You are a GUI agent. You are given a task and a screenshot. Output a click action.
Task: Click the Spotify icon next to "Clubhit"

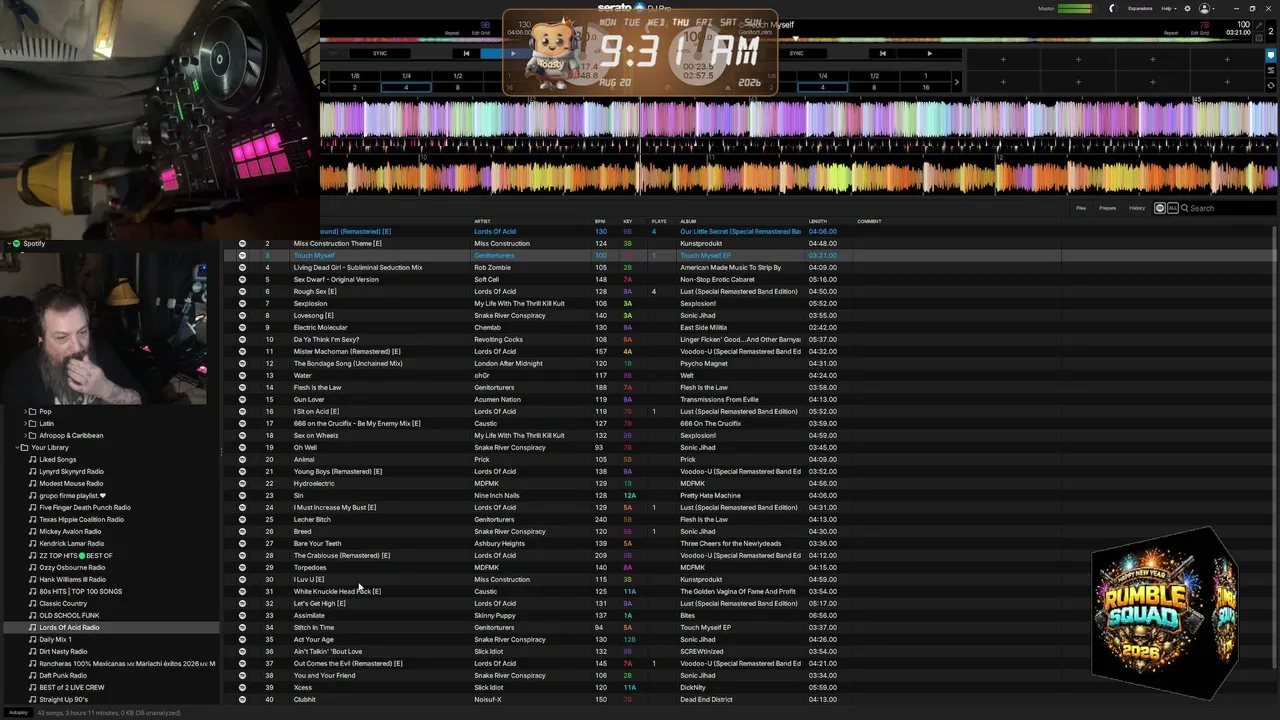pos(242,699)
